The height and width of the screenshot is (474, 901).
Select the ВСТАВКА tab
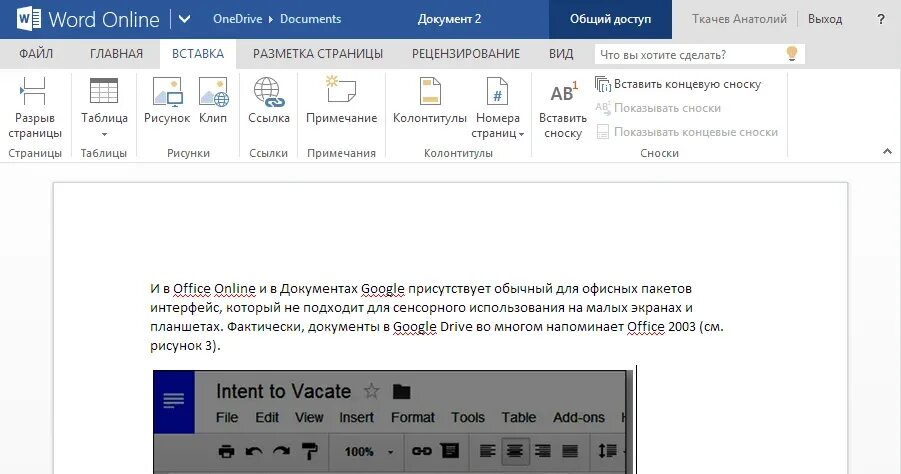198,54
